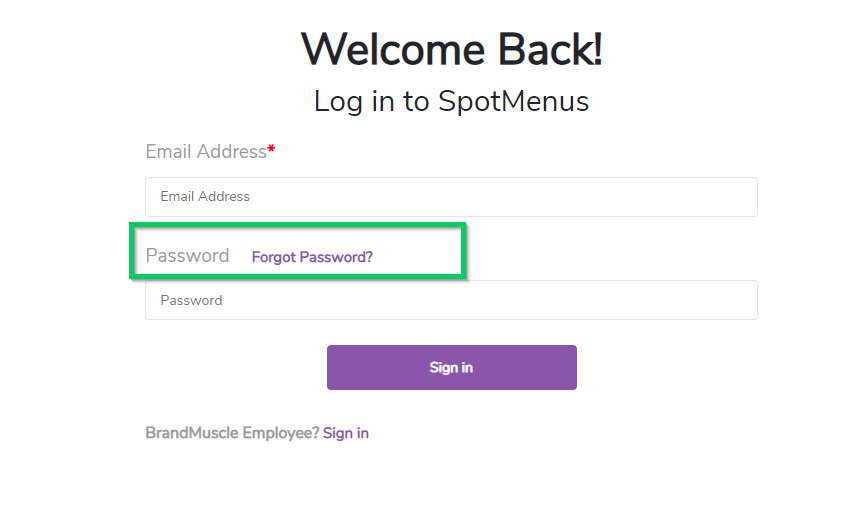Follow the BrandMuscle Employee Sign in link
This screenshot has height=508, width=849.
[x=346, y=433]
